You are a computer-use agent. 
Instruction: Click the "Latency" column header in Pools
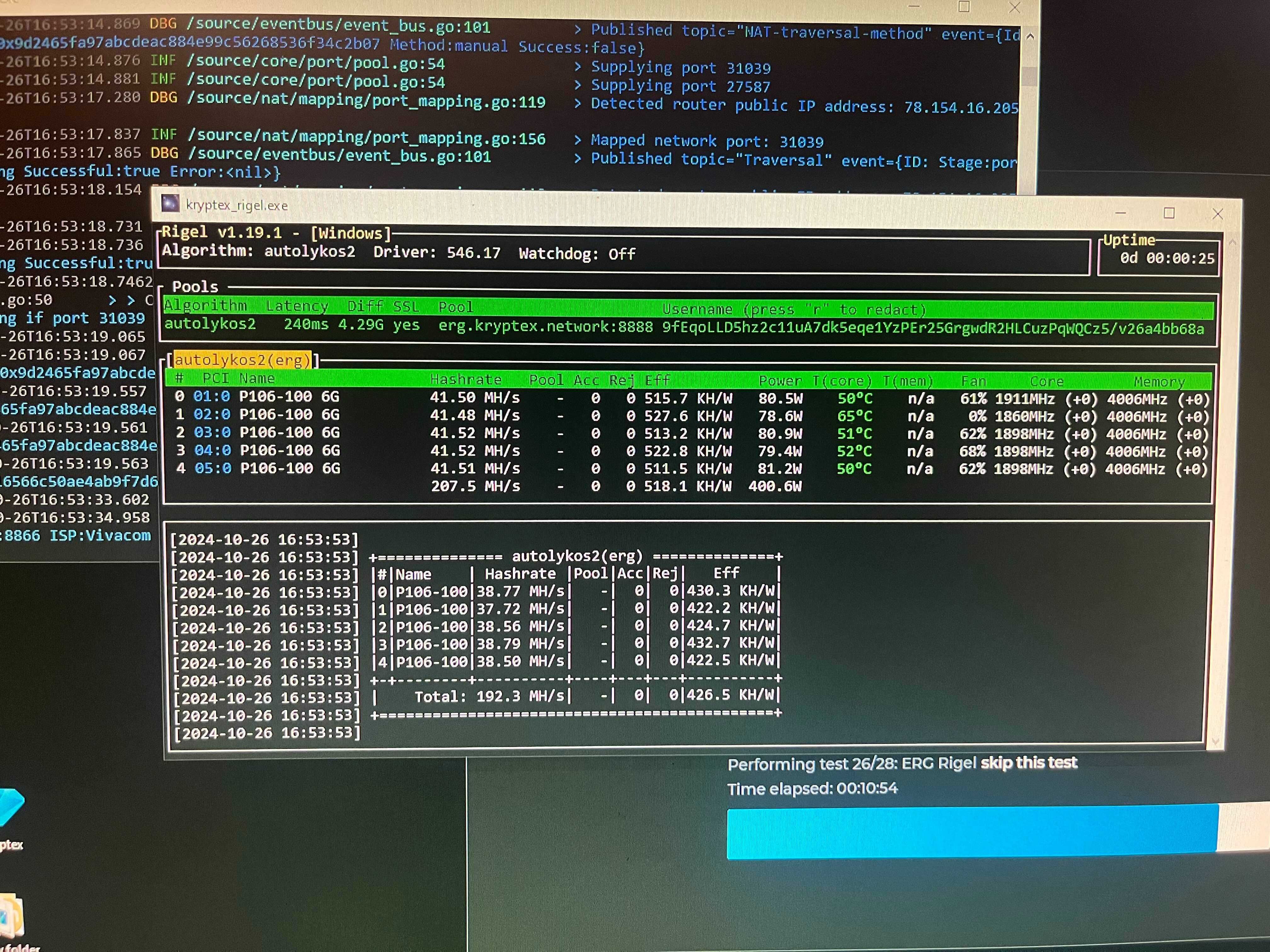pos(297,306)
